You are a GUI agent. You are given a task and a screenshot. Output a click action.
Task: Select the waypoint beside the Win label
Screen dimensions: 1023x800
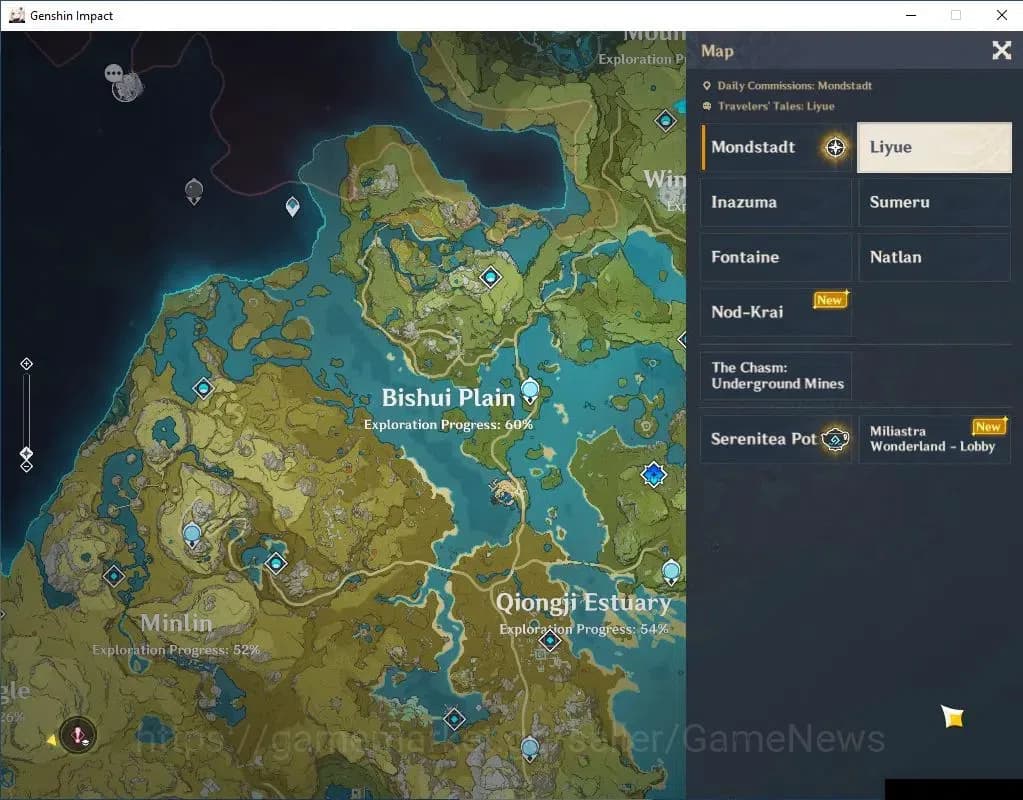(665, 120)
